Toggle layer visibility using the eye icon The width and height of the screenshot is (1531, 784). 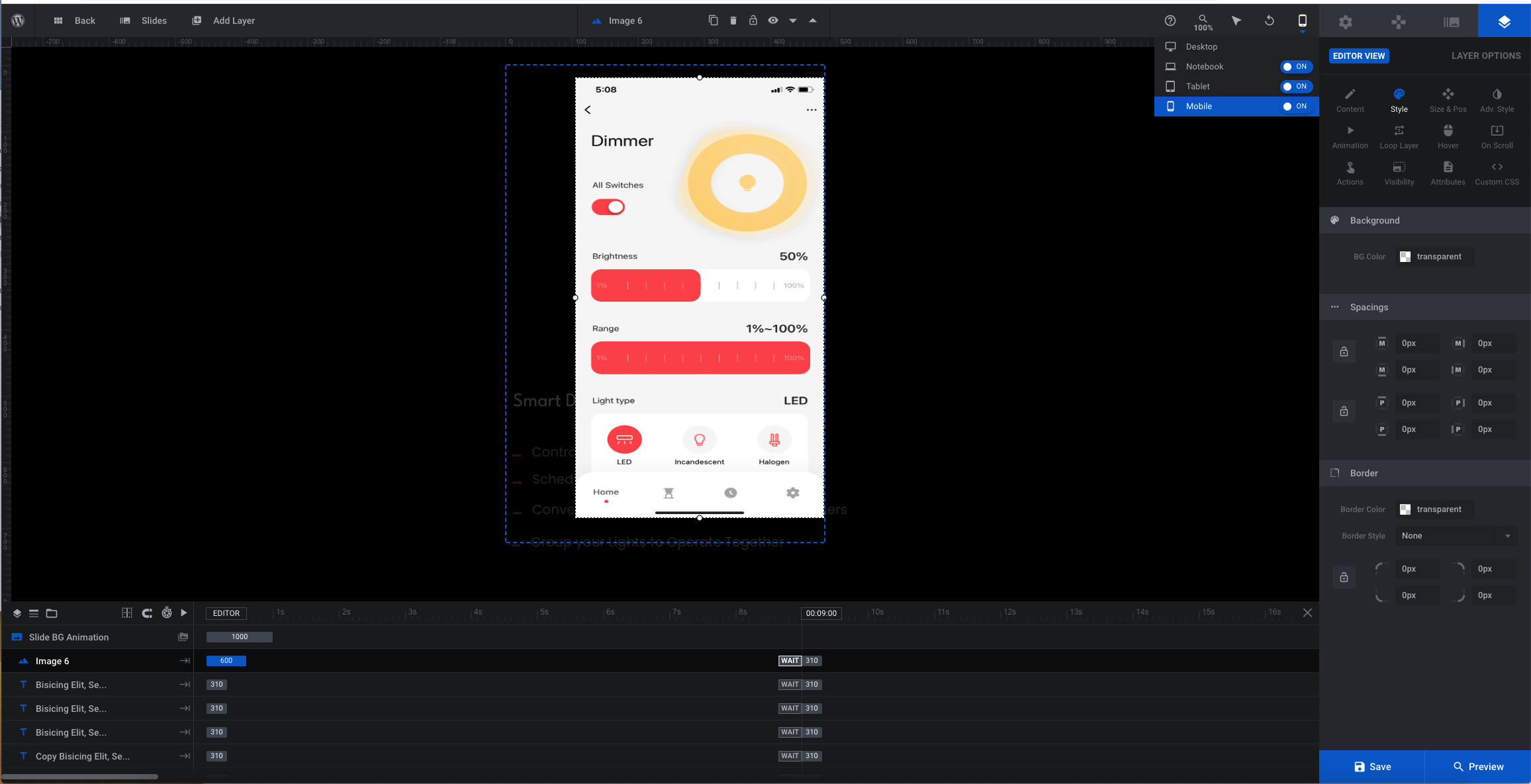coord(772,21)
